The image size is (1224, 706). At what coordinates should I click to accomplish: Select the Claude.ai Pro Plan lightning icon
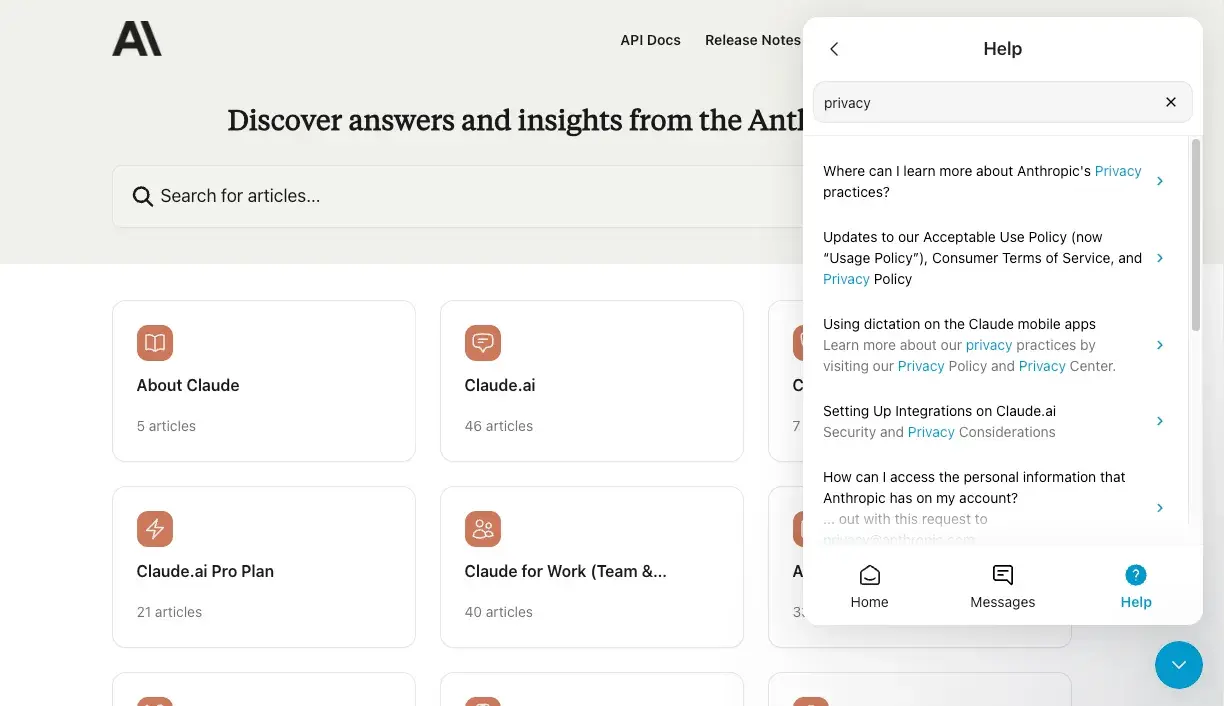click(155, 528)
